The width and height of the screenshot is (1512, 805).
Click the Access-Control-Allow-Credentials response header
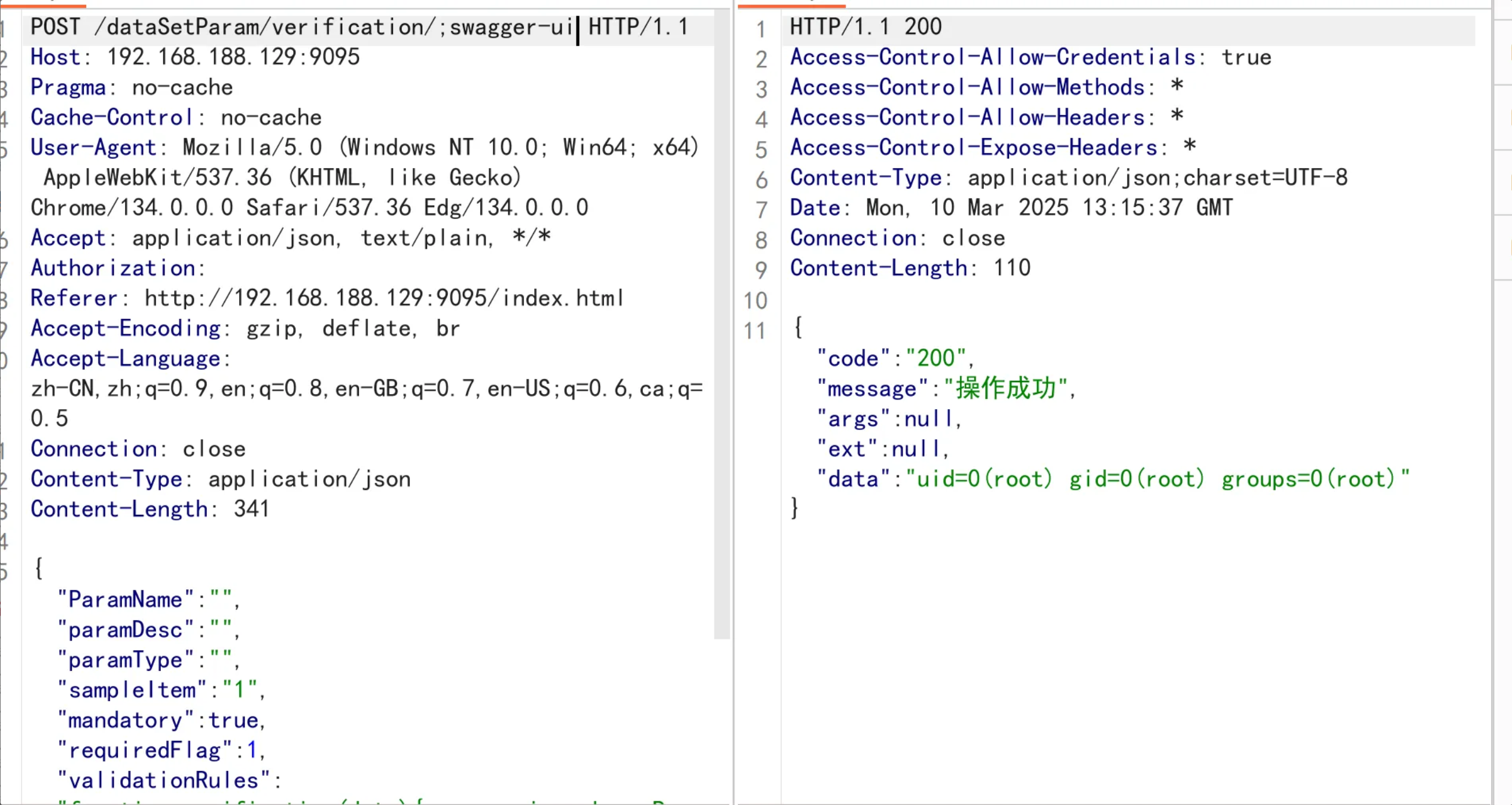[x=1030, y=57]
